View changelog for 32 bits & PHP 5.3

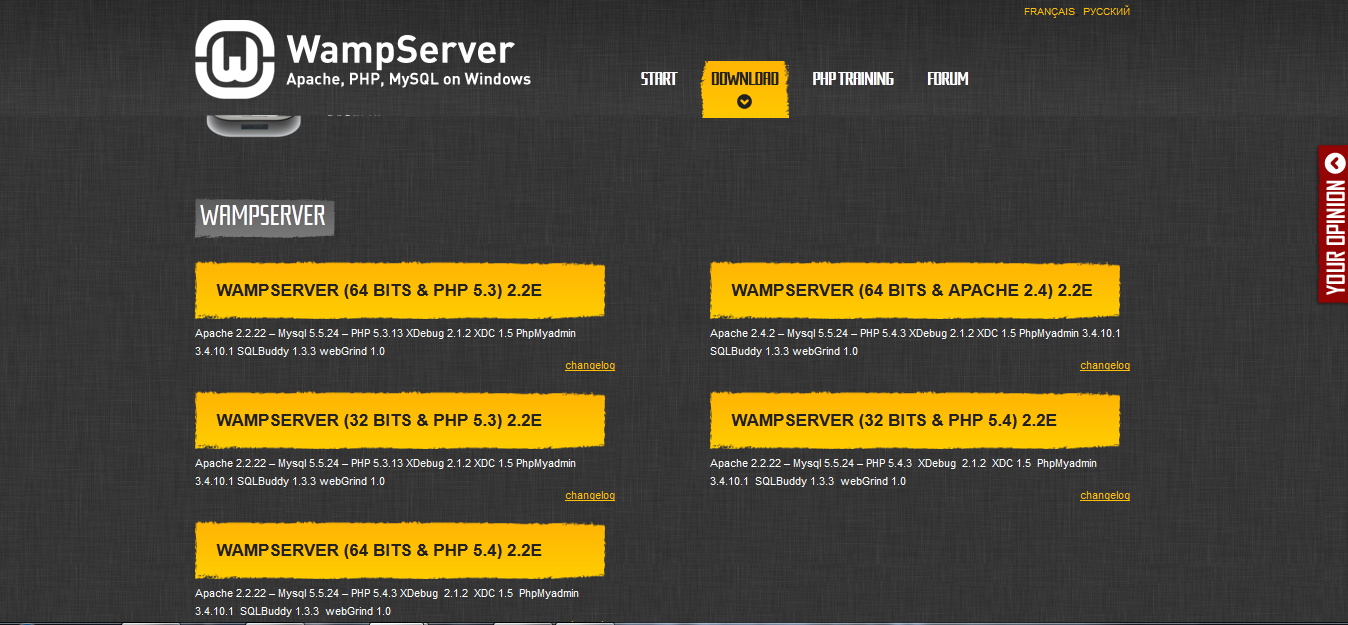coord(590,496)
